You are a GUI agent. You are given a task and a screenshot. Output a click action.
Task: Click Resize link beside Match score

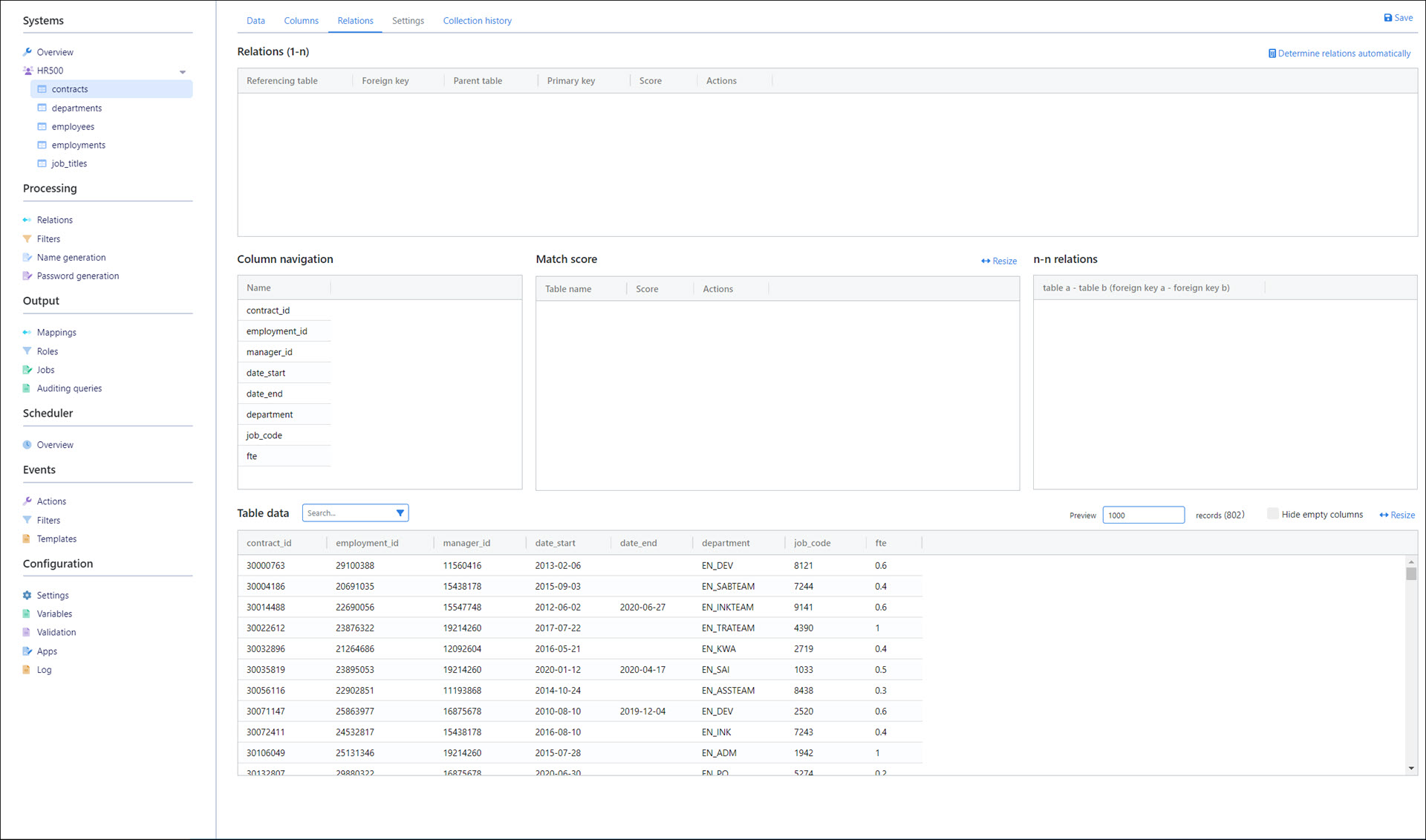click(999, 261)
